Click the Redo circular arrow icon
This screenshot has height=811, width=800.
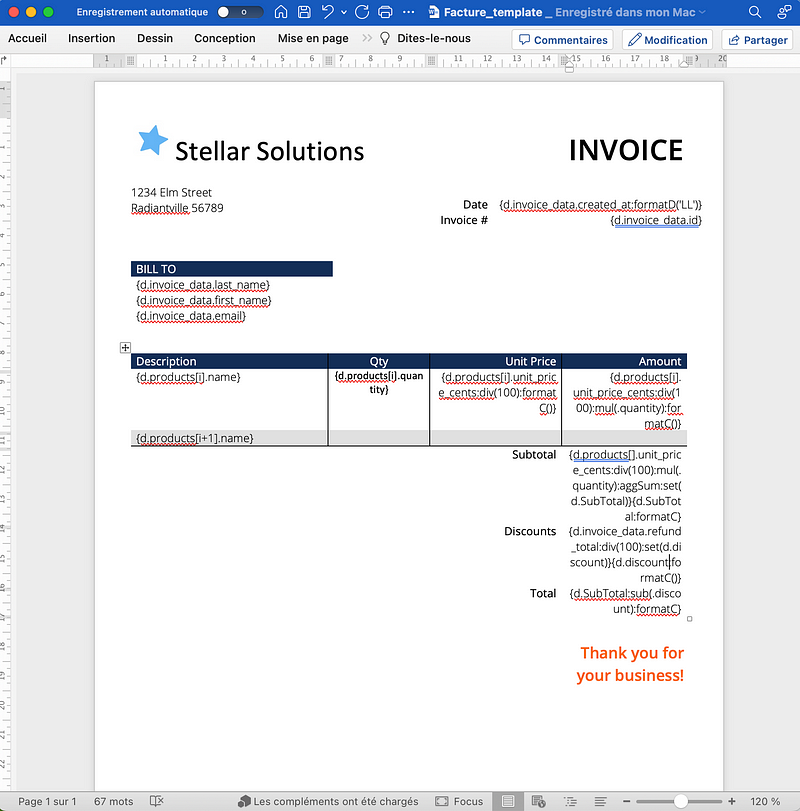coord(362,12)
